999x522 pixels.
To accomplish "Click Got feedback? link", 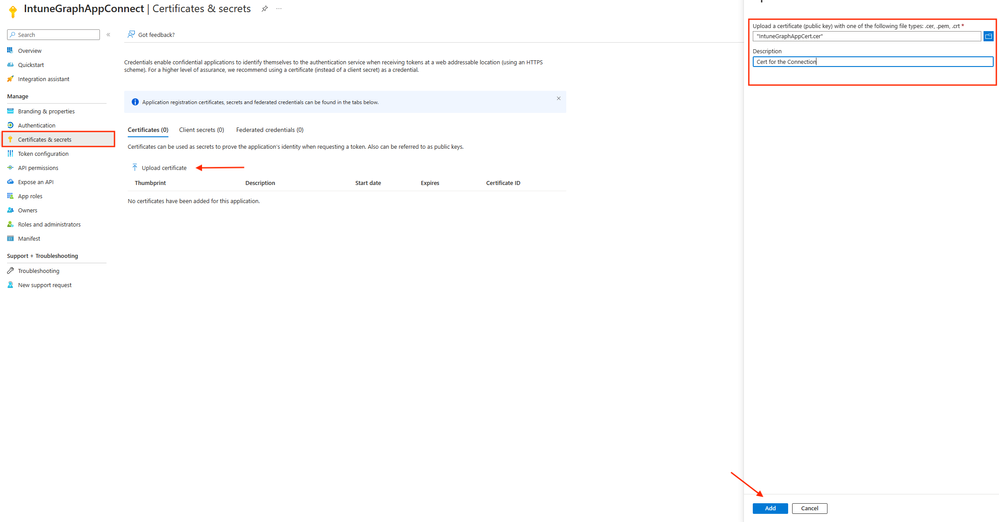I will tap(156, 34).
